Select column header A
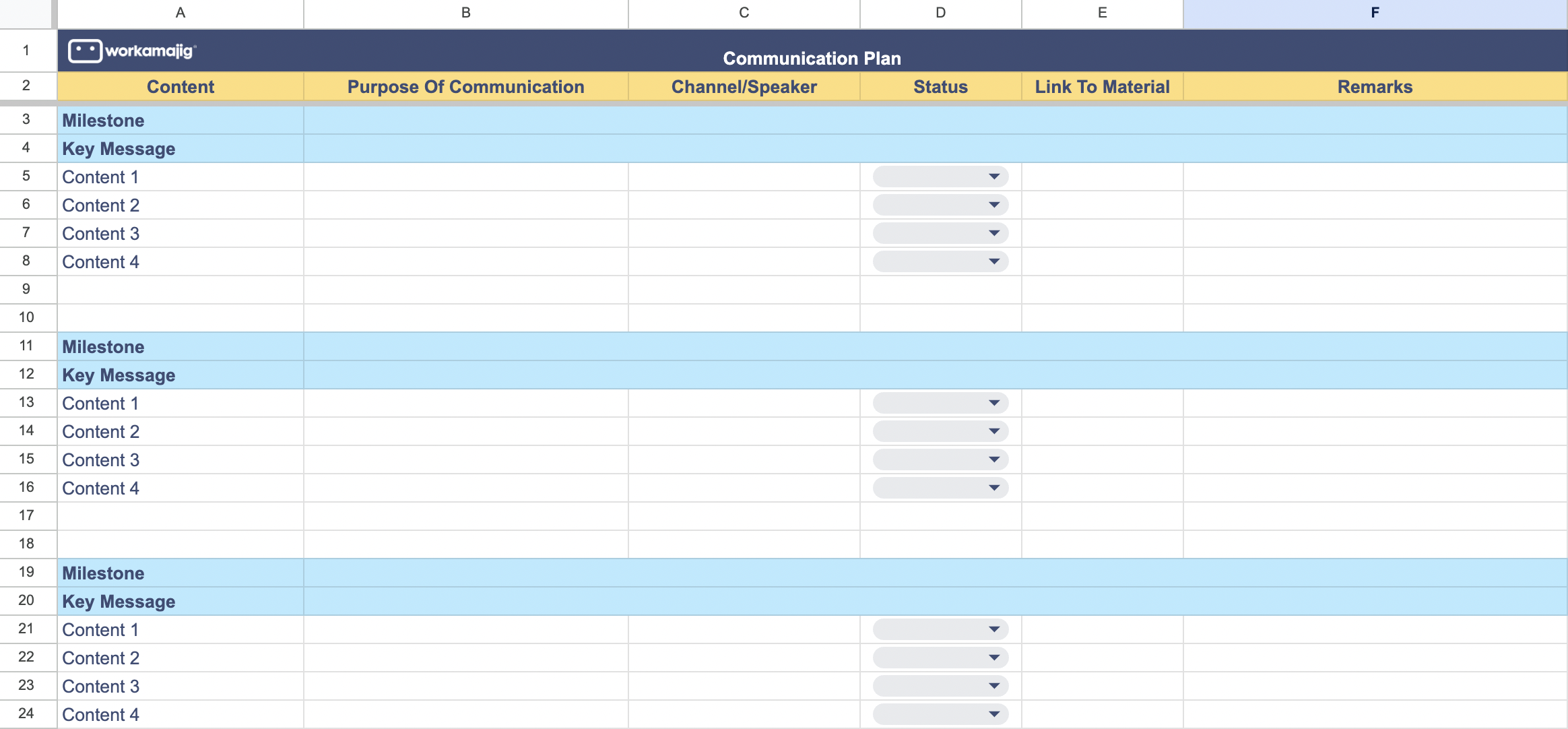 (x=181, y=11)
